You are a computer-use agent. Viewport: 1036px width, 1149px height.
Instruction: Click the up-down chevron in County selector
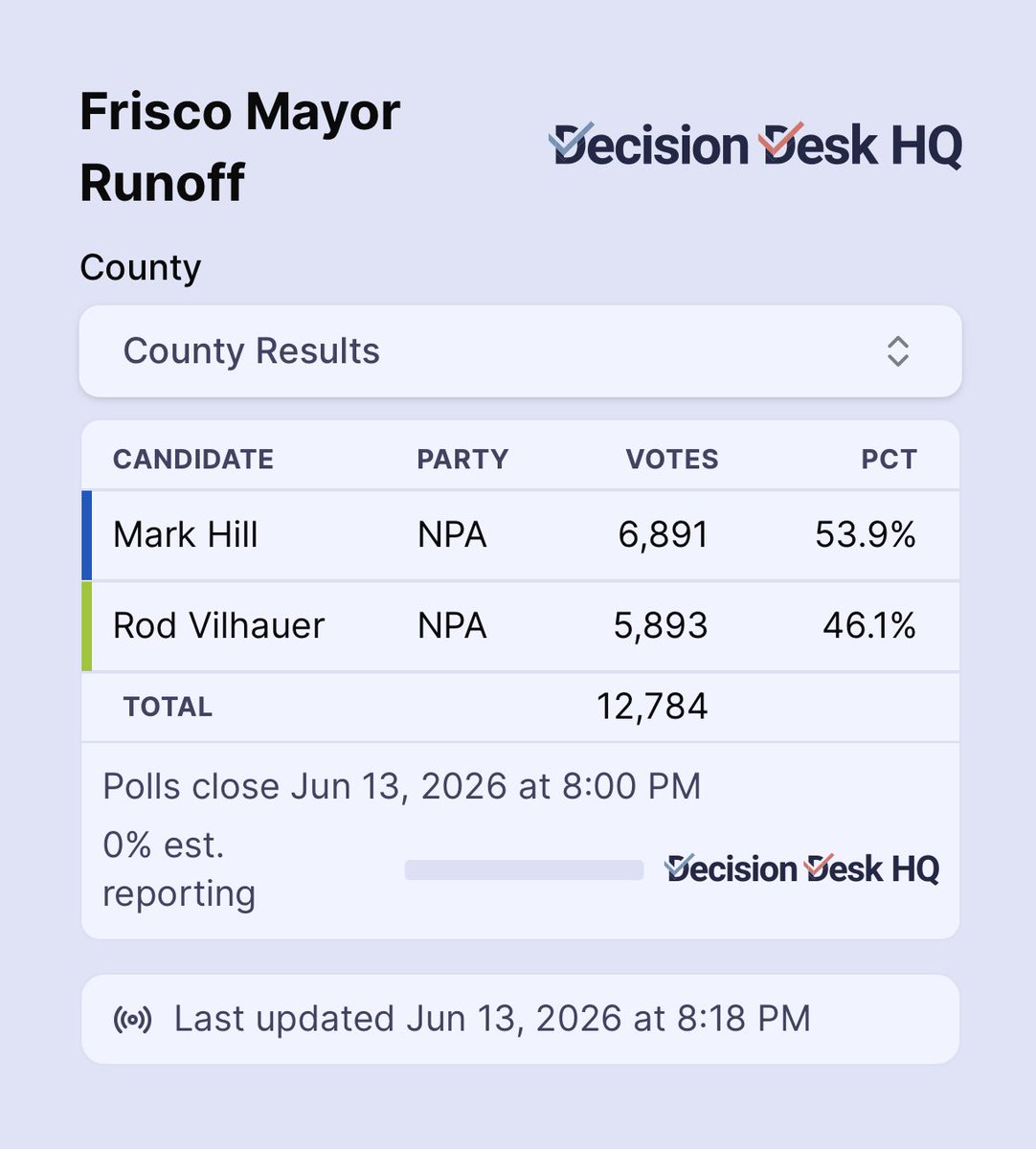click(897, 351)
